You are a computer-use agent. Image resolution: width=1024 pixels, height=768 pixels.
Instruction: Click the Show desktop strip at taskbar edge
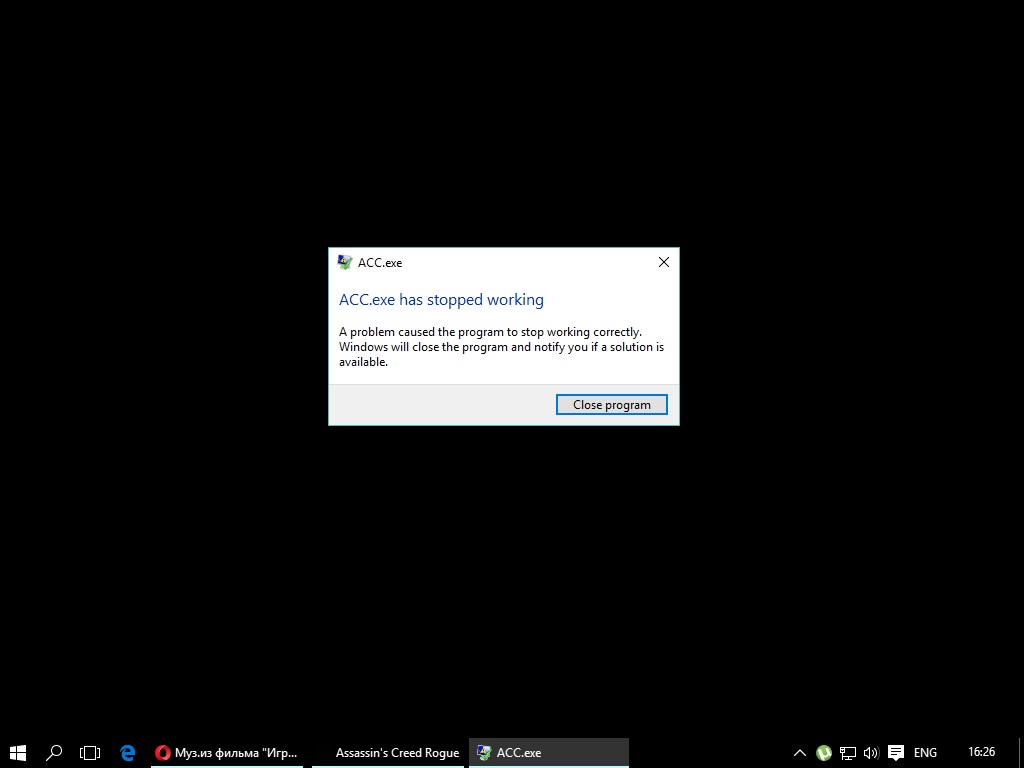pos(1021,752)
